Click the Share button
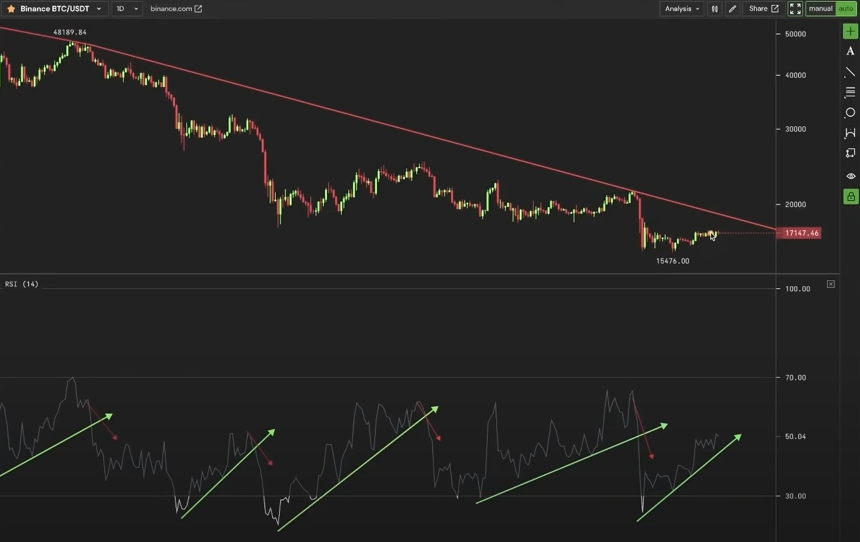 (x=763, y=9)
